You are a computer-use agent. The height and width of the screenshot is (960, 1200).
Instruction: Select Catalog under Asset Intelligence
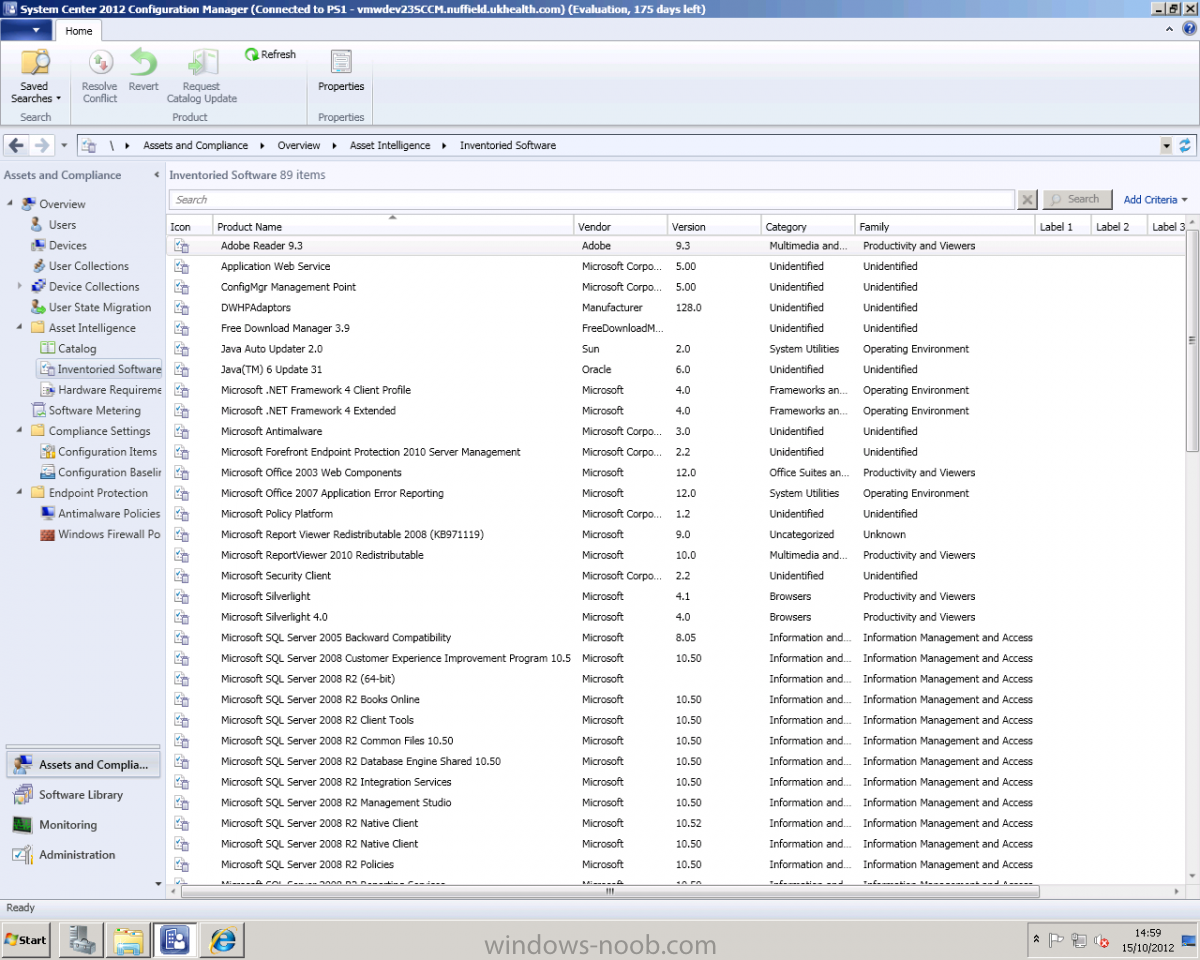pos(77,349)
